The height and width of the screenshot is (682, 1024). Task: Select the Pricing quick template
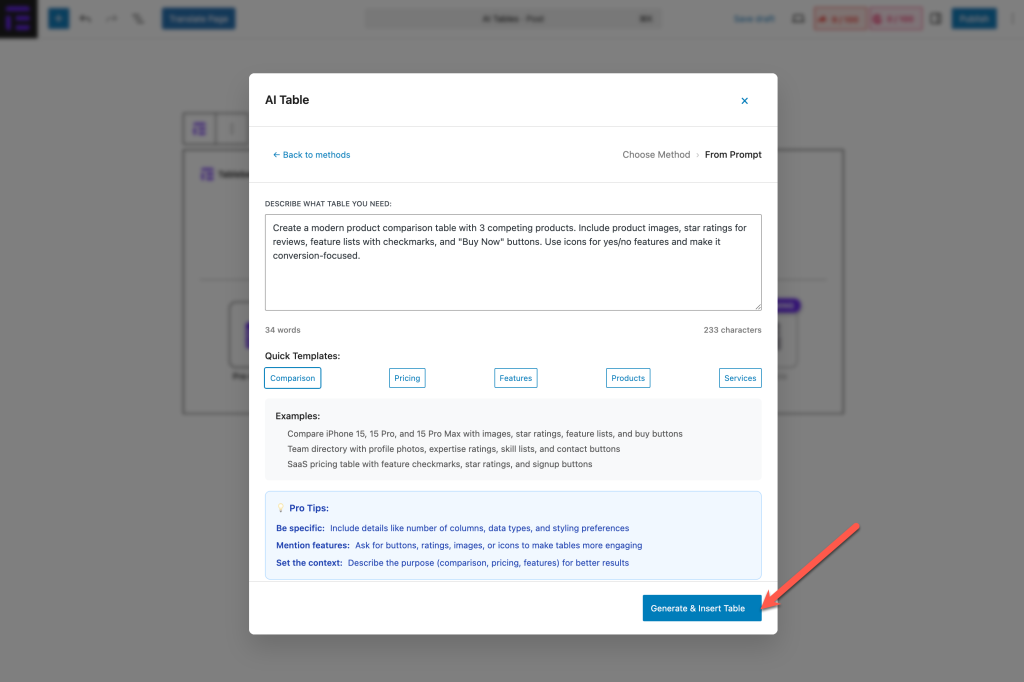point(407,378)
